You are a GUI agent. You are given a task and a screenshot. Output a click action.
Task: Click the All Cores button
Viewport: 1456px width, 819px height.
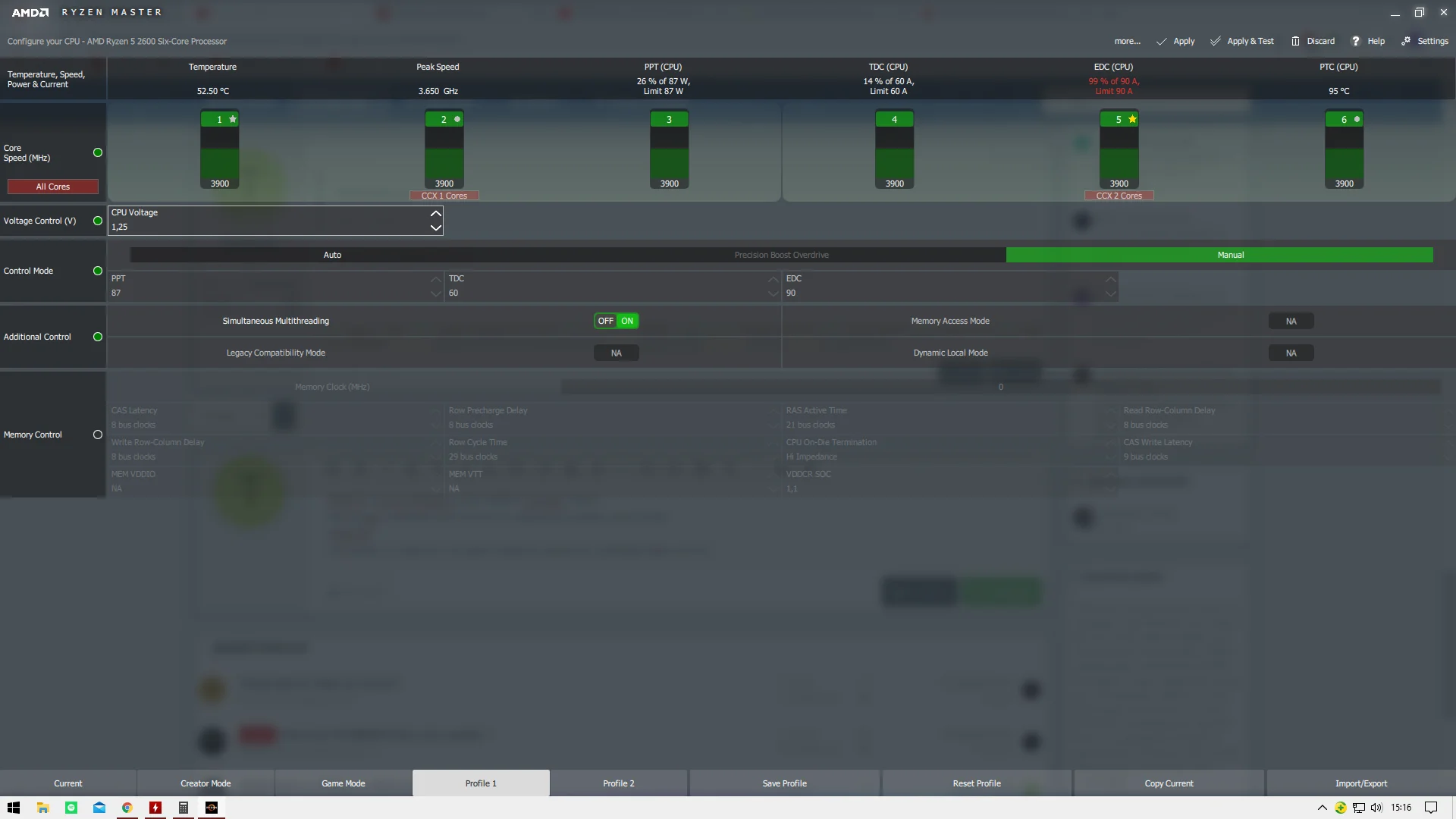click(53, 187)
